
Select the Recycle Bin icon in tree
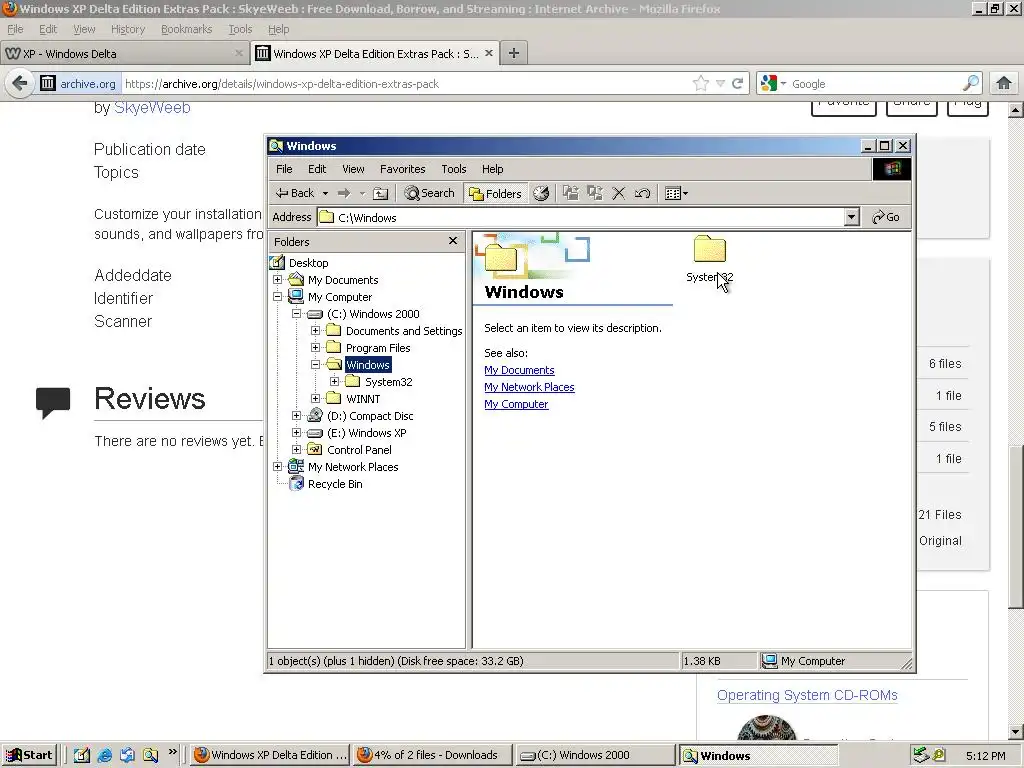coord(296,483)
